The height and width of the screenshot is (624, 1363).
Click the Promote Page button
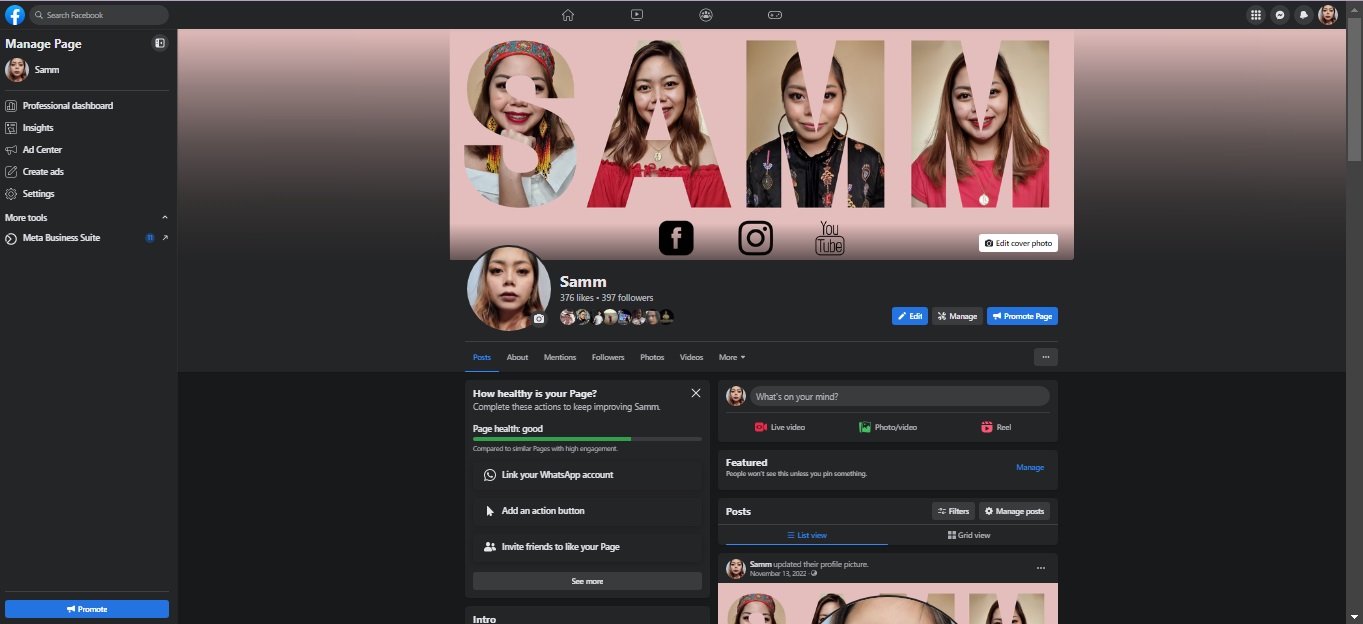(x=1022, y=316)
